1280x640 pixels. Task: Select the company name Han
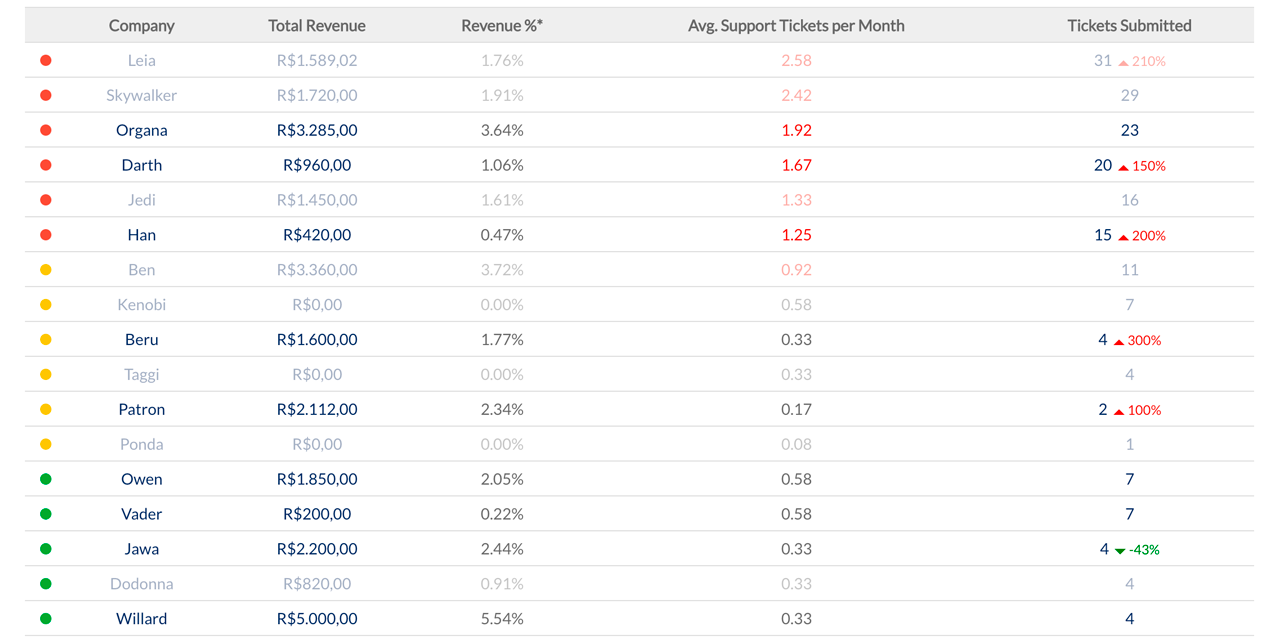(142, 235)
